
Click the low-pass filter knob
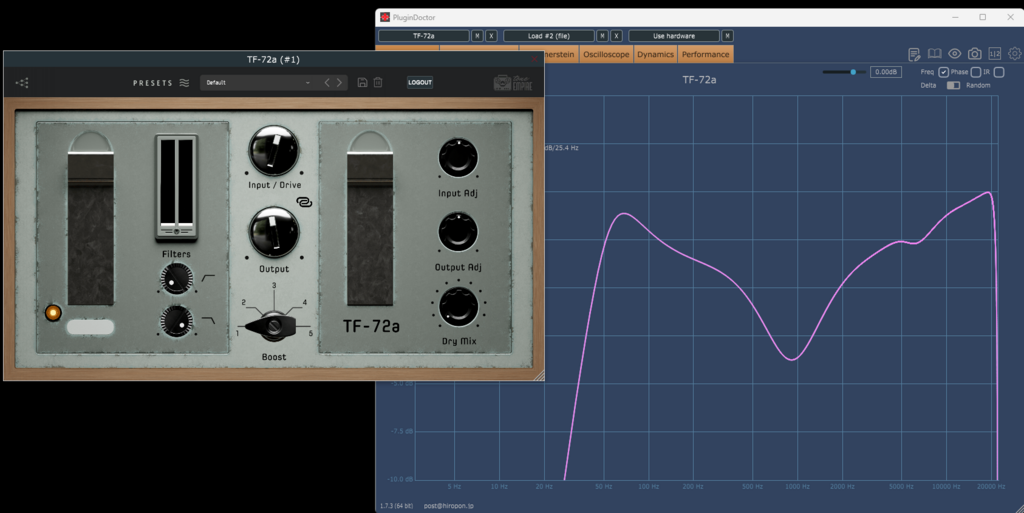(x=176, y=321)
